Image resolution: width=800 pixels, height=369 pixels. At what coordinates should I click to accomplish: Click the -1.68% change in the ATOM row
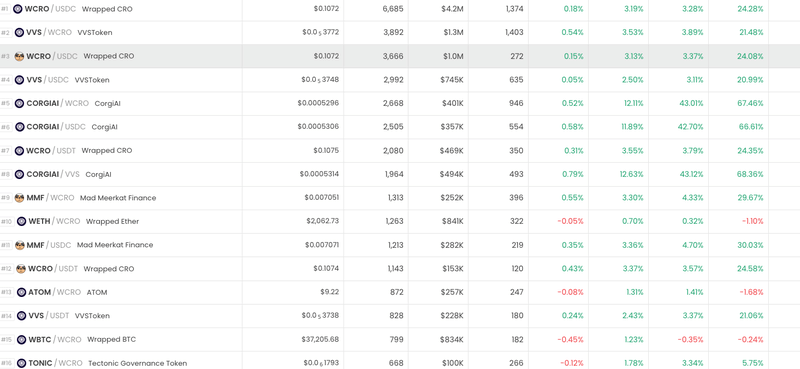(x=751, y=292)
